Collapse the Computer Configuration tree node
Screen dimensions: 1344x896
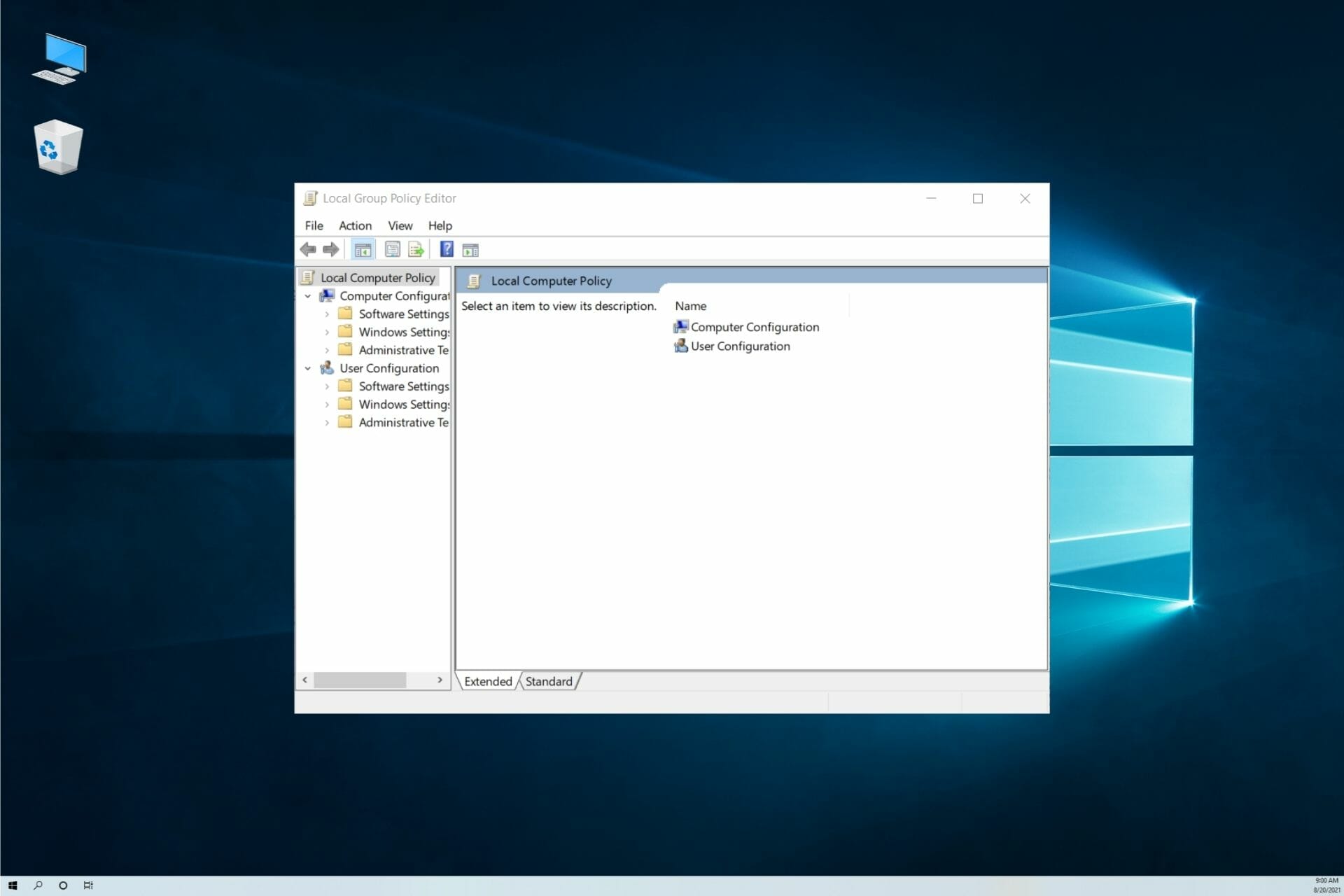(x=308, y=296)
